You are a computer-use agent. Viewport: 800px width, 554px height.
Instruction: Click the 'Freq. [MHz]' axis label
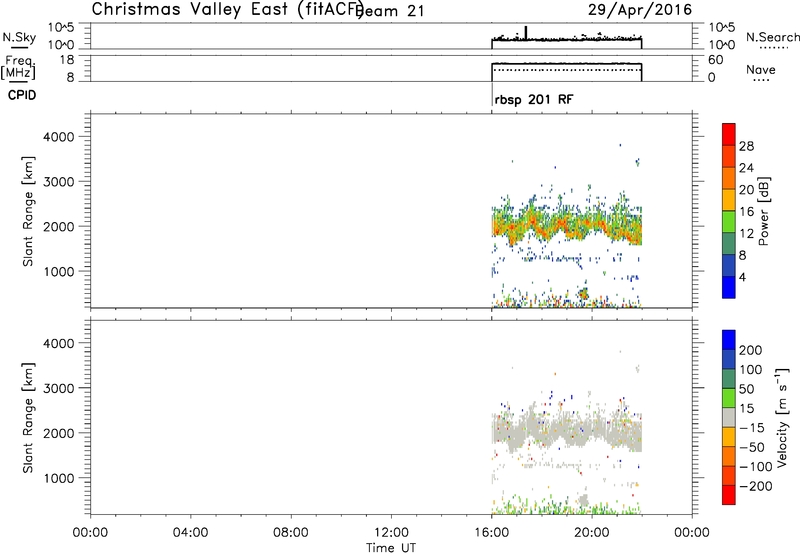(20, 68)
